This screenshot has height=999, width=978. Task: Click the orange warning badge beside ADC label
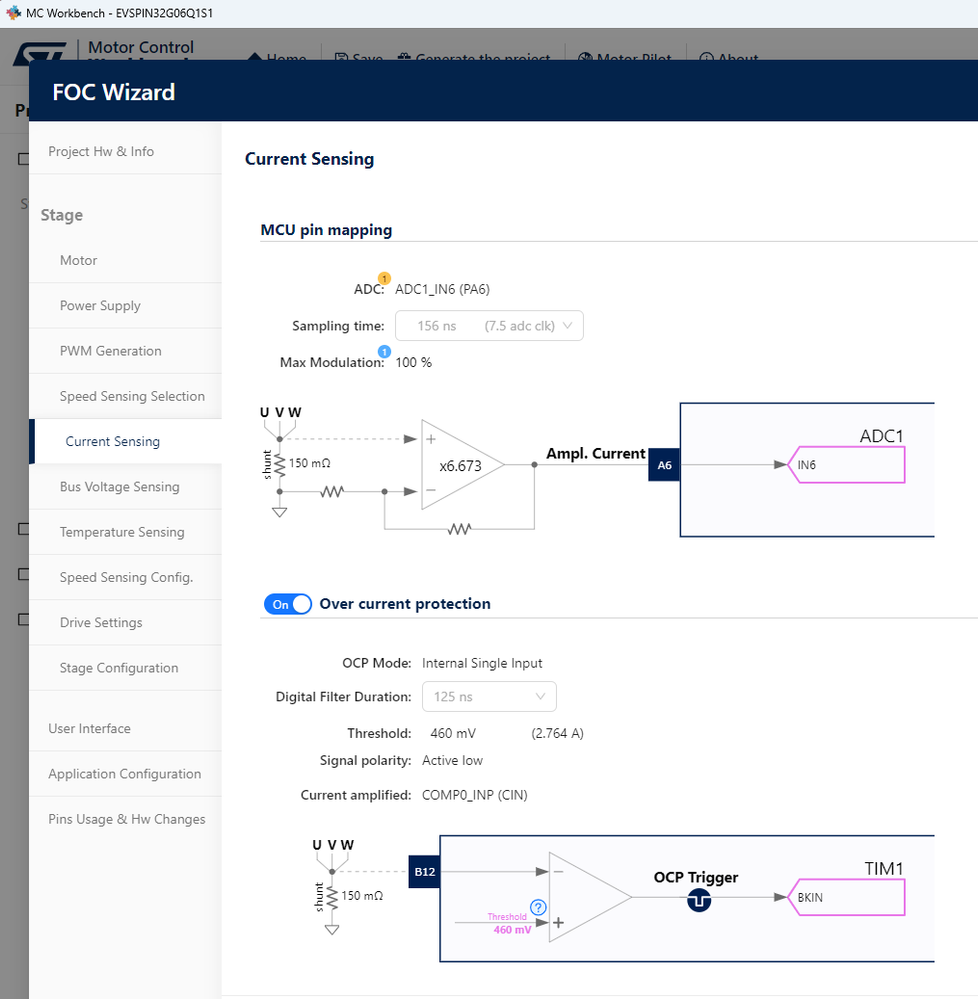tap(384, 278)
